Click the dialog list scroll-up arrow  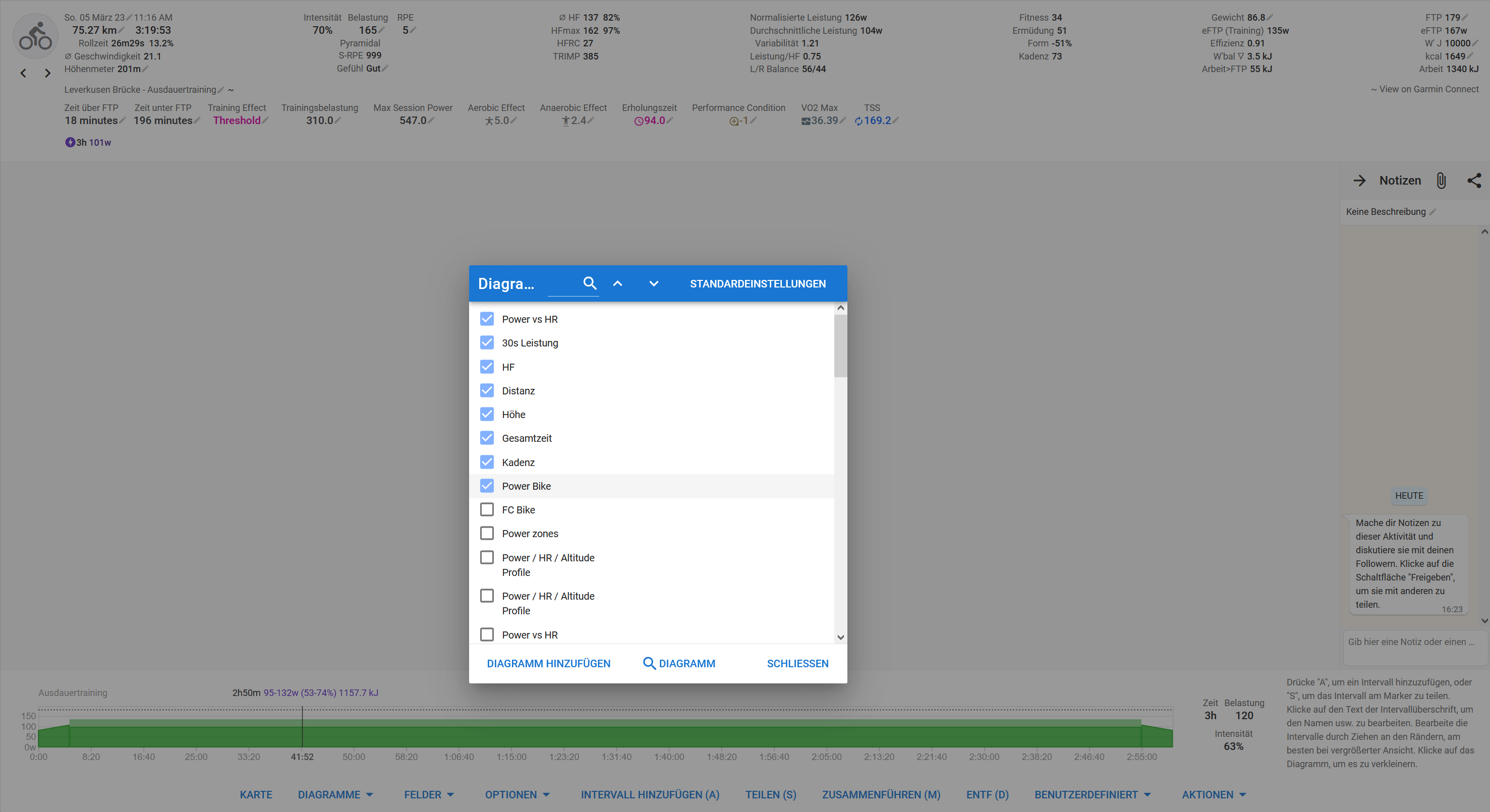coord(840,308)
